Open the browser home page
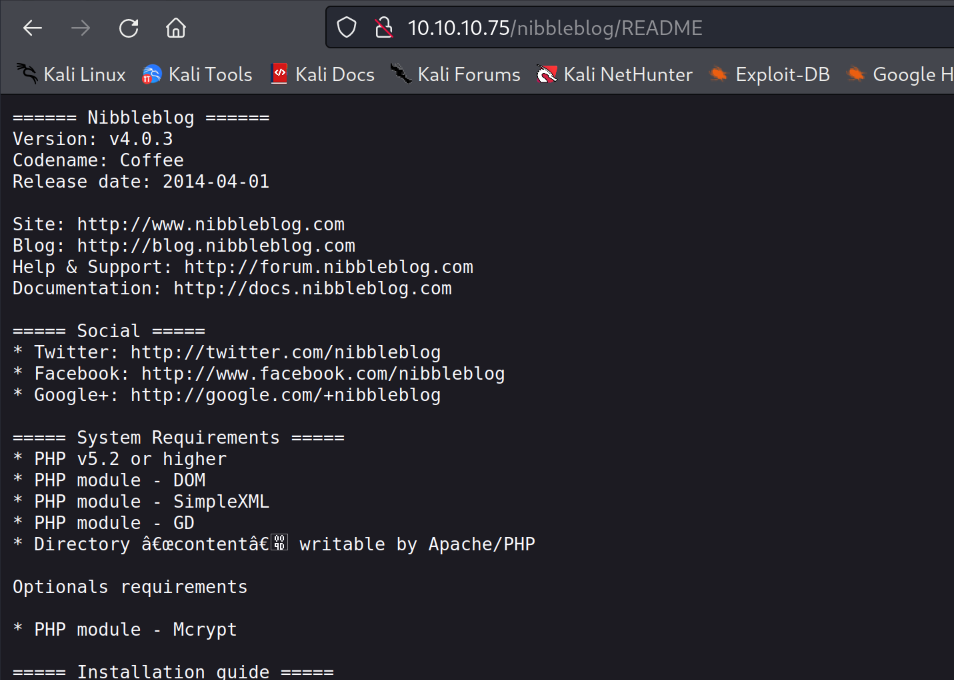954x680 pixels. coord(176,28)
